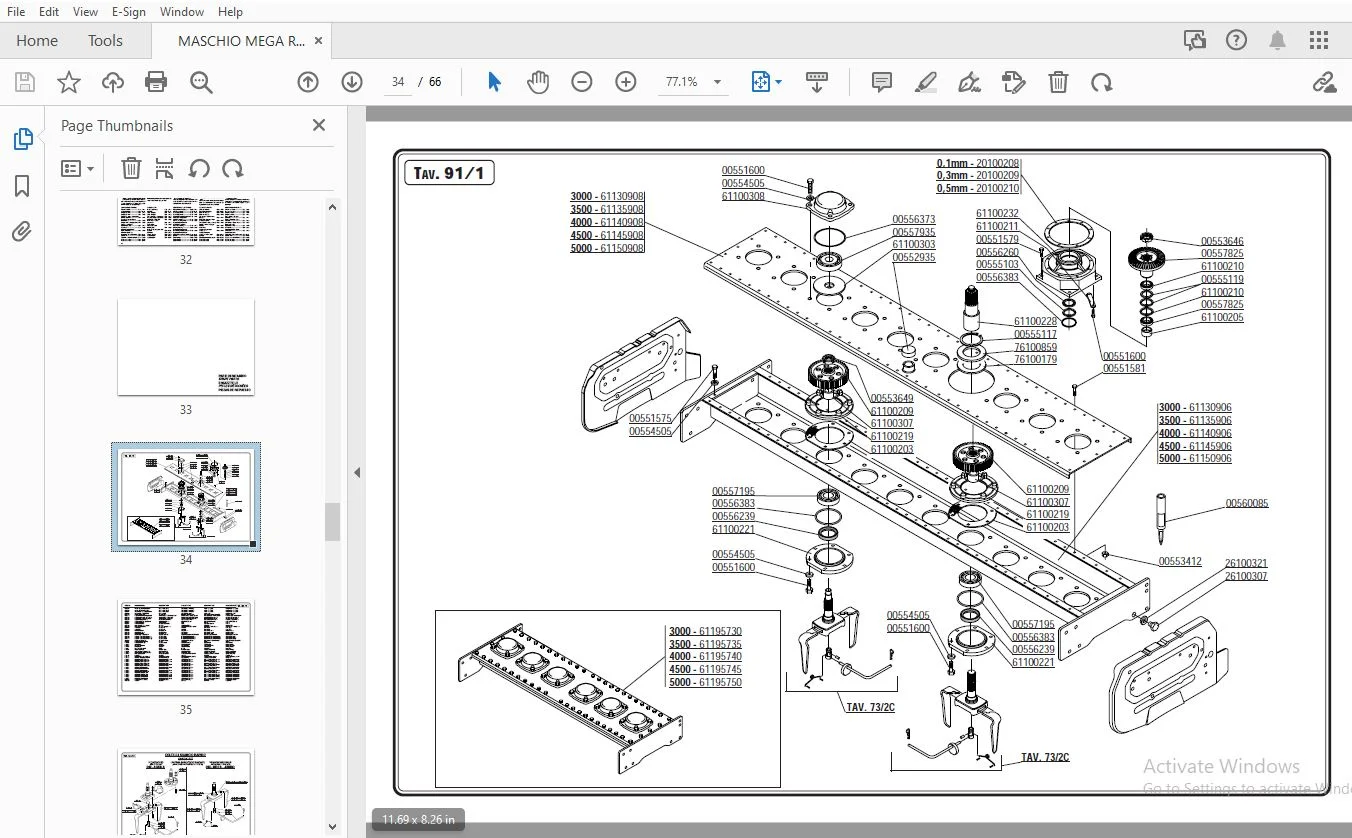This screenshot has width=1352, height=838.
Task: Go to the previous page
Action: pos(308,82)
